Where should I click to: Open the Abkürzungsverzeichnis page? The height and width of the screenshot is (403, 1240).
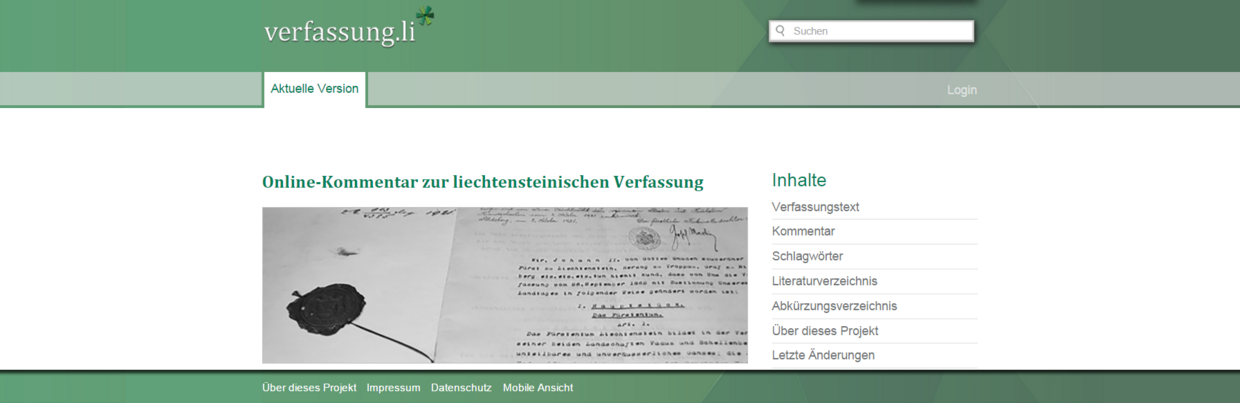pyautogui.click(x=834, y=306)
